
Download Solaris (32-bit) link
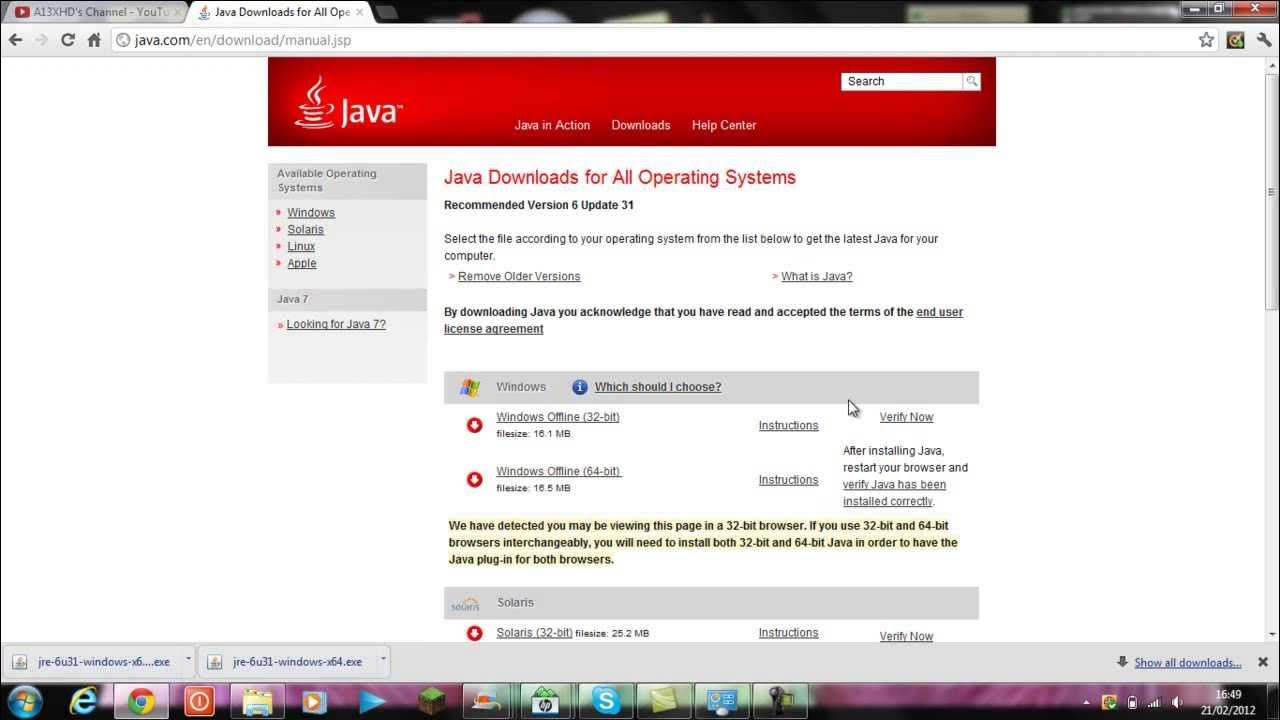tap(534, 633)
